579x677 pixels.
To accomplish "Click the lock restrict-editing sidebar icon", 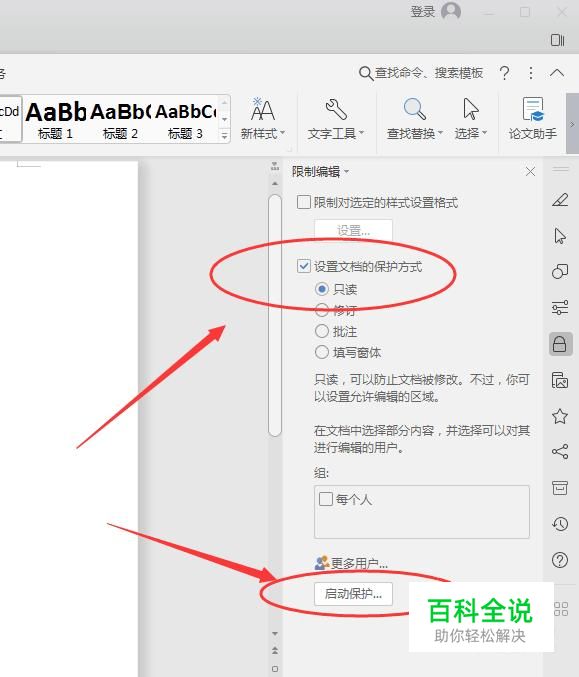I will tap(560, 344).
